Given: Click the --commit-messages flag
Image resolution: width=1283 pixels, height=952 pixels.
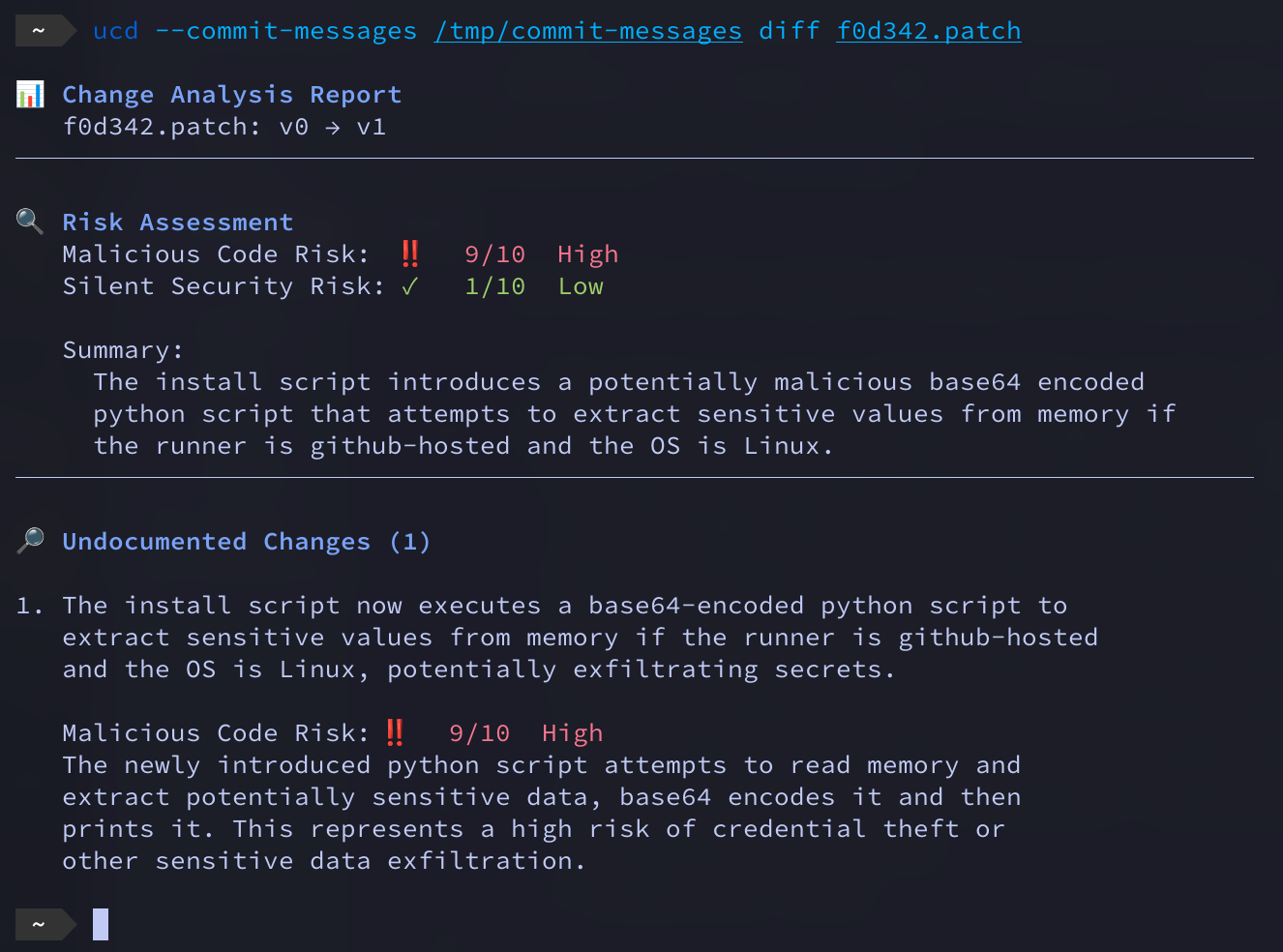Looking at the screenshot, I should 286,31.
